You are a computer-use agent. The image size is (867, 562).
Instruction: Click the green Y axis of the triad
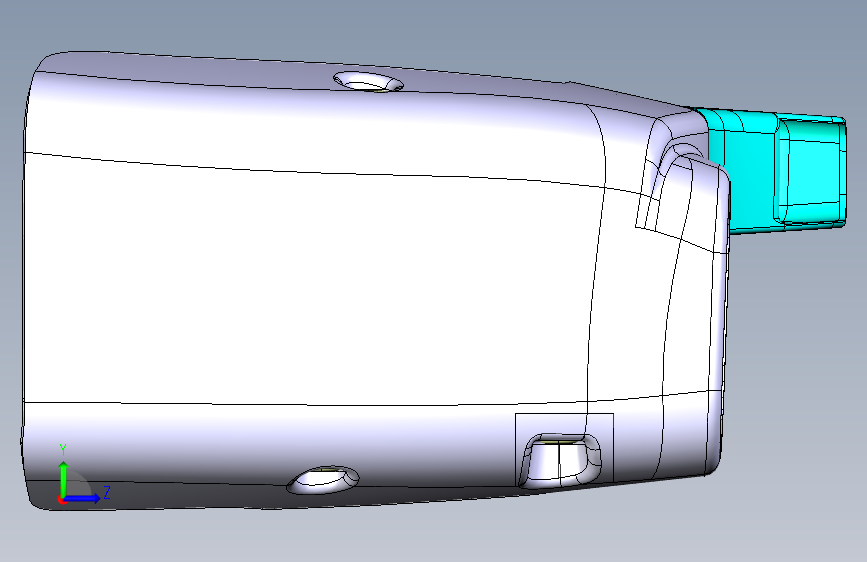tap(64, 479)
